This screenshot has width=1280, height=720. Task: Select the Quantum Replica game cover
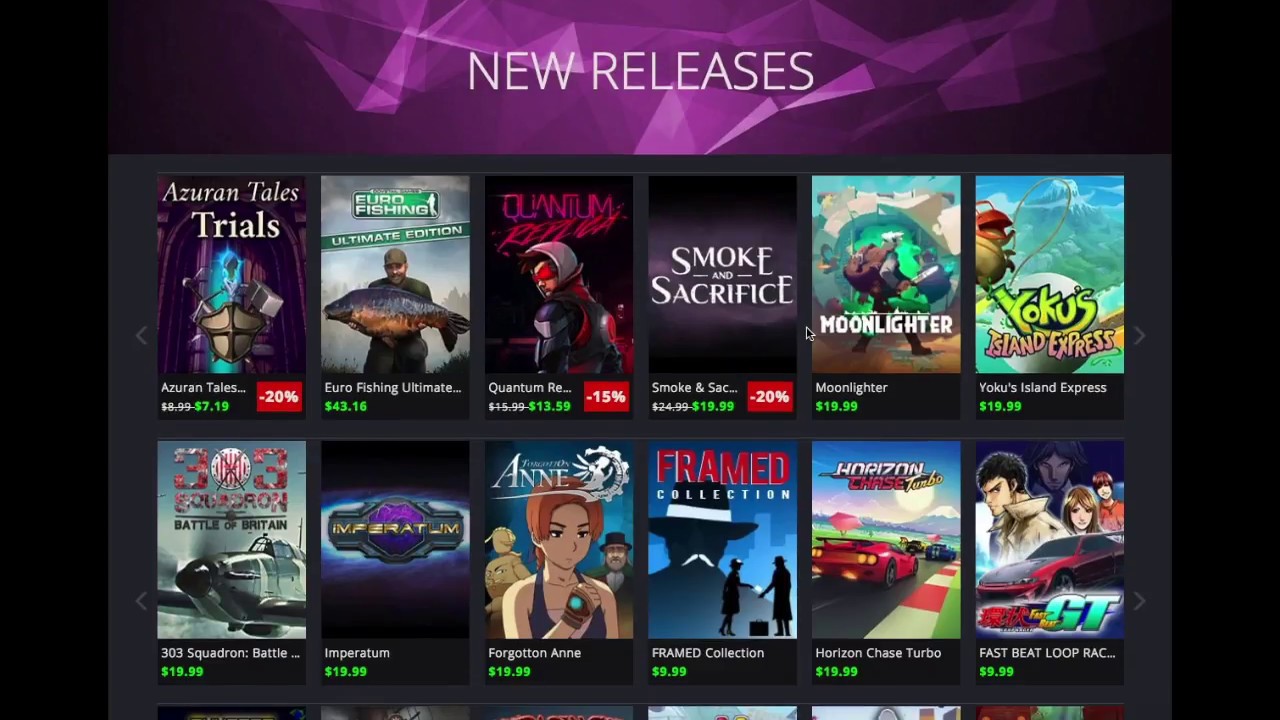tap(559, 274)
